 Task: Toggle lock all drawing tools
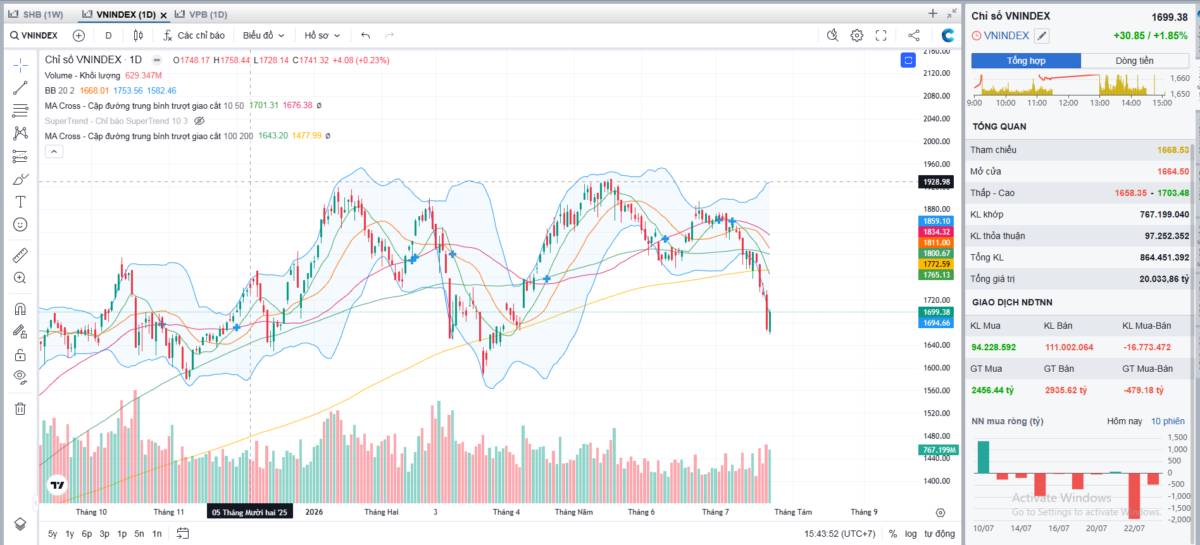pyautogui.click(x=20, y=355)
